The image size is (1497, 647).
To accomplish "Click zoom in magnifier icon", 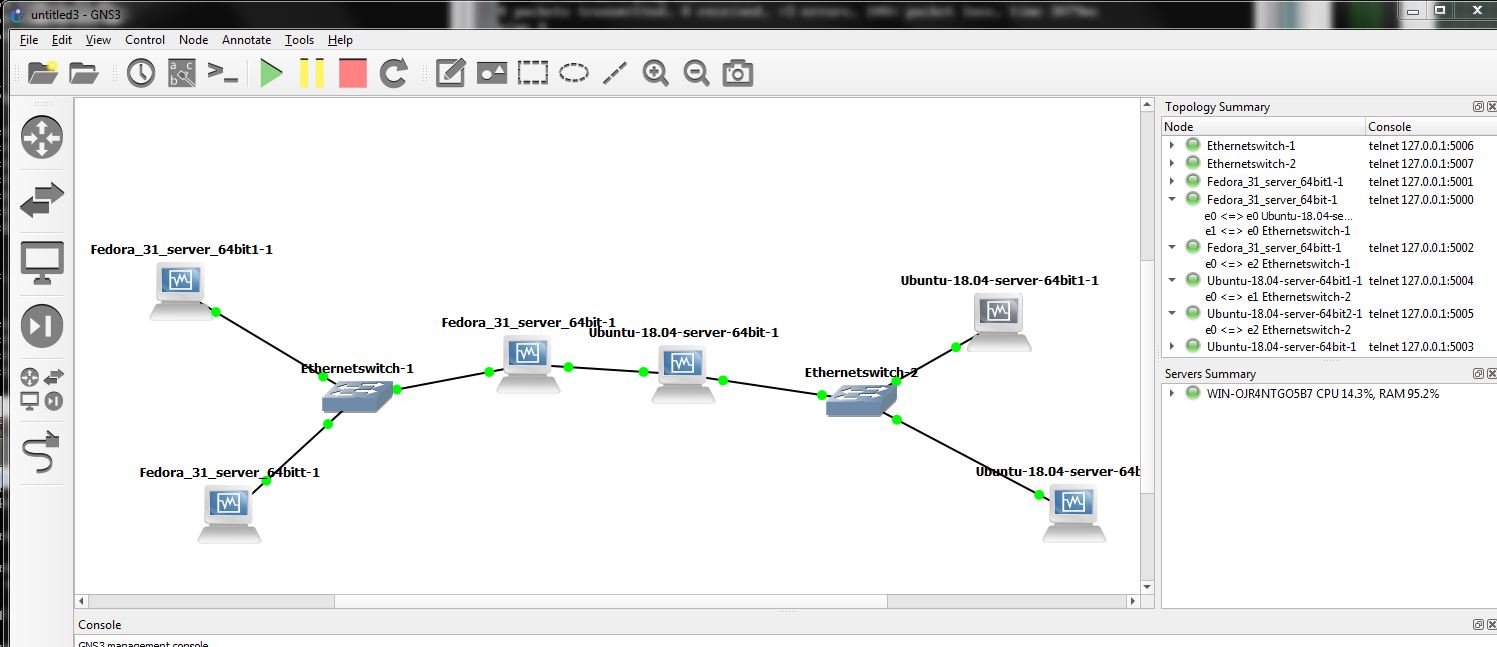I will click(656, 73).
